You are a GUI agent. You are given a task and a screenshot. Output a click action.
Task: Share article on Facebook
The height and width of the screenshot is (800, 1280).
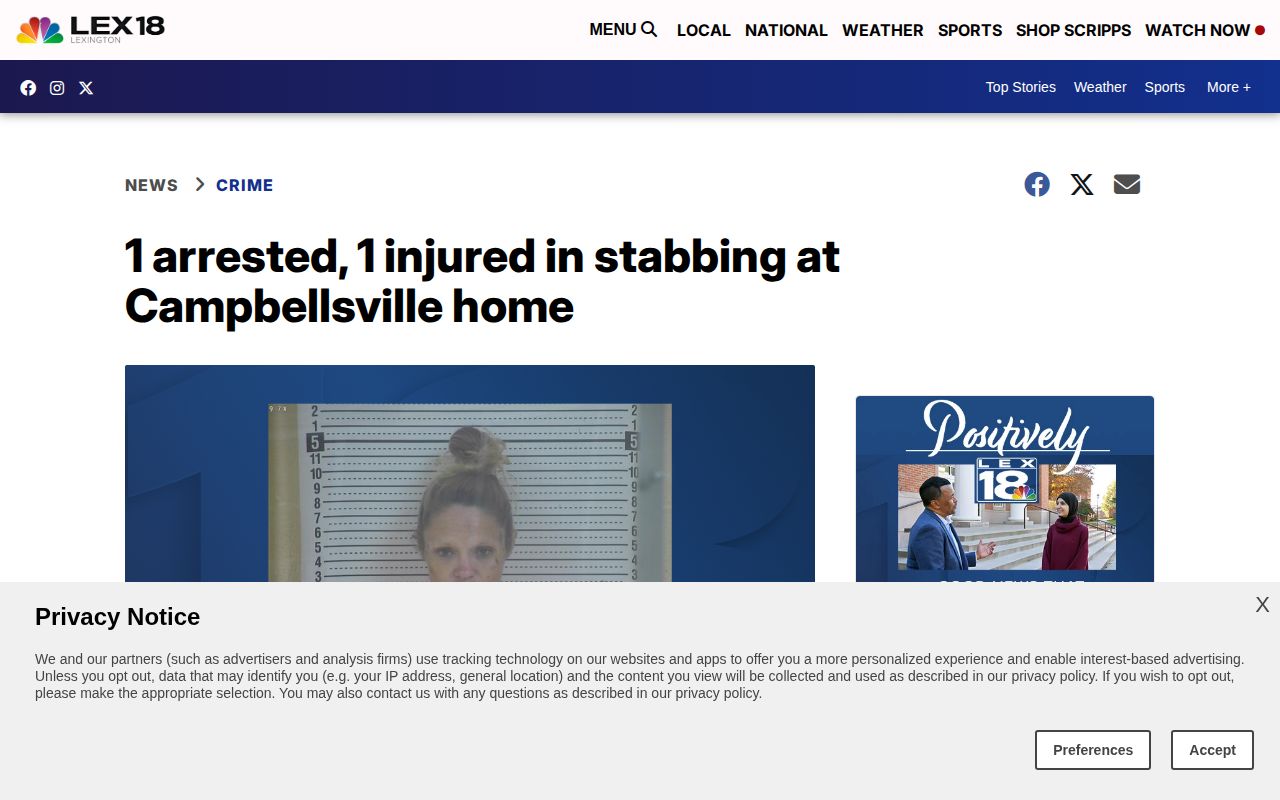coord(1037,184)
